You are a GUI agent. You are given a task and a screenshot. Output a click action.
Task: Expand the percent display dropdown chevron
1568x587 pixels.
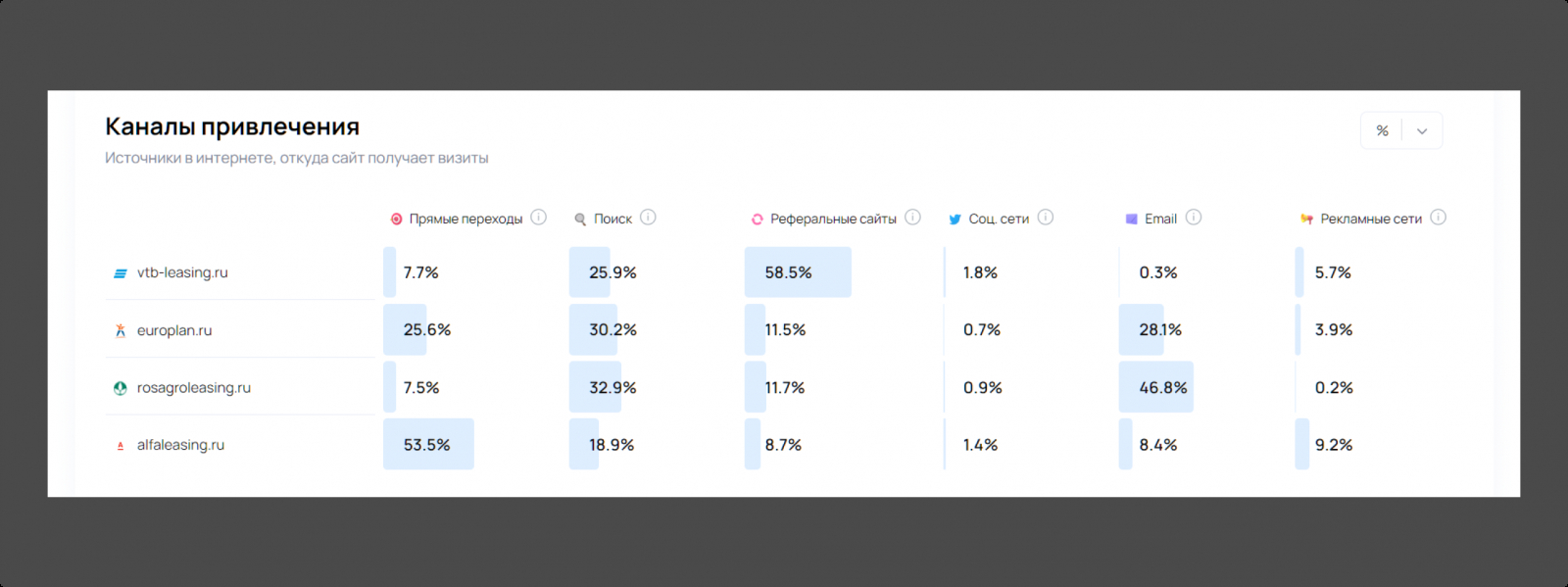[x=1422, y=131]
